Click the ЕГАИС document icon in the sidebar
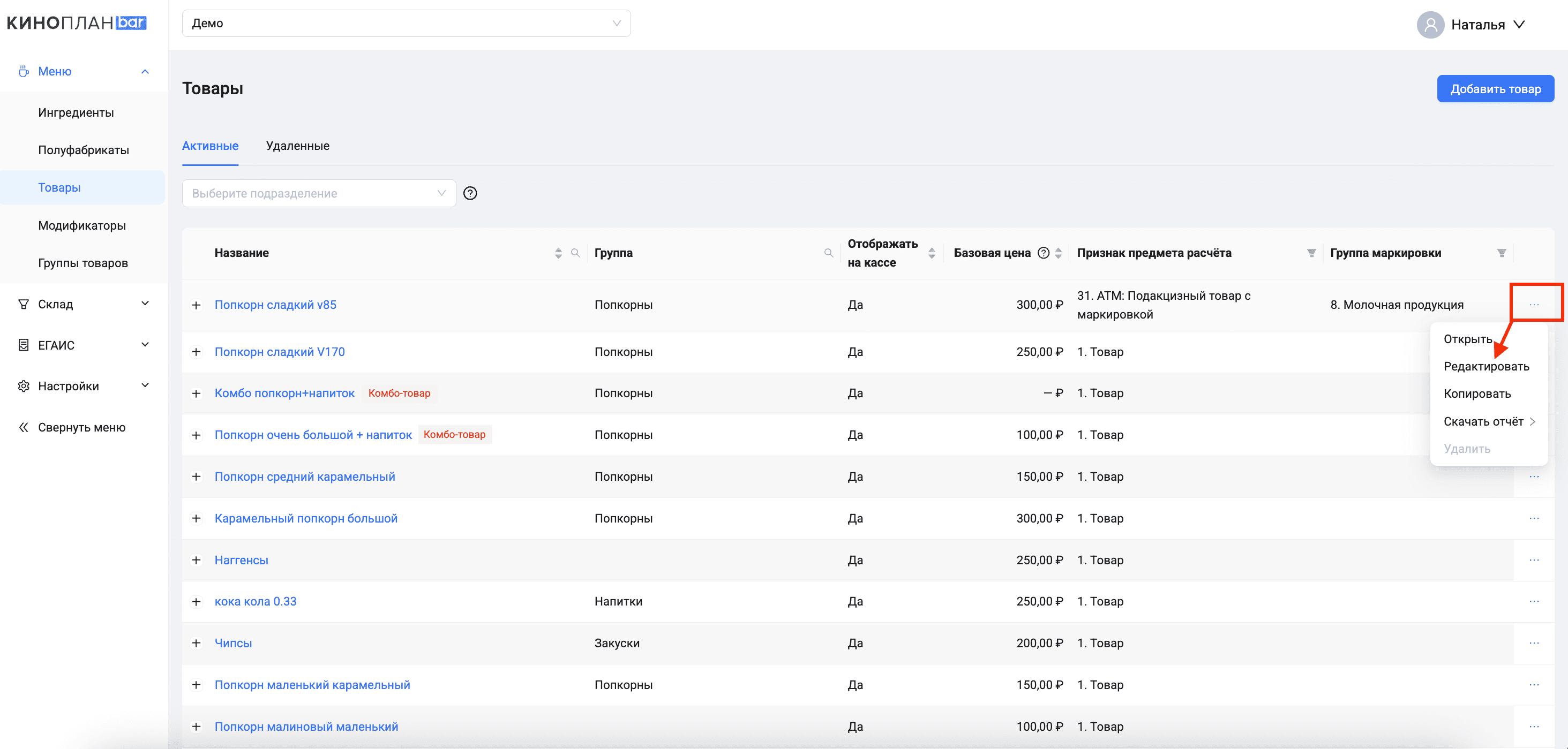This screenshot has height=749, width=1568. (x=23, y=346)
